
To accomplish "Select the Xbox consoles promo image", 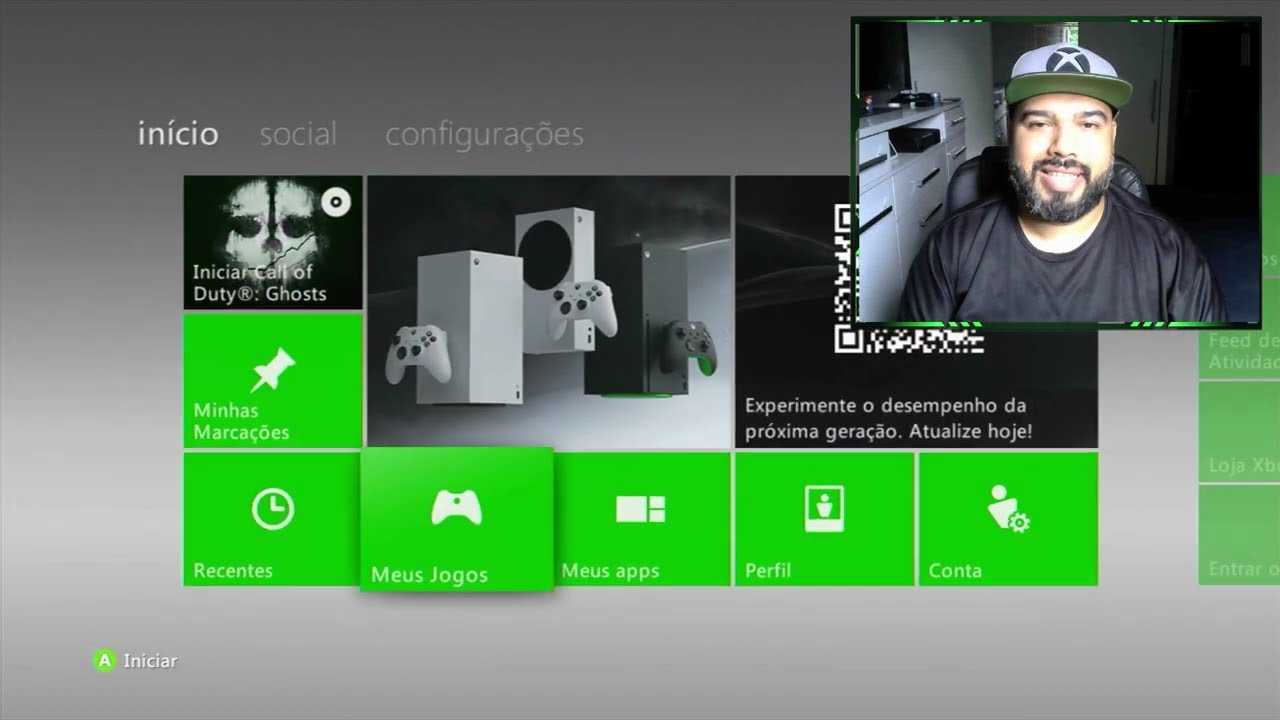I will (549, 311).
